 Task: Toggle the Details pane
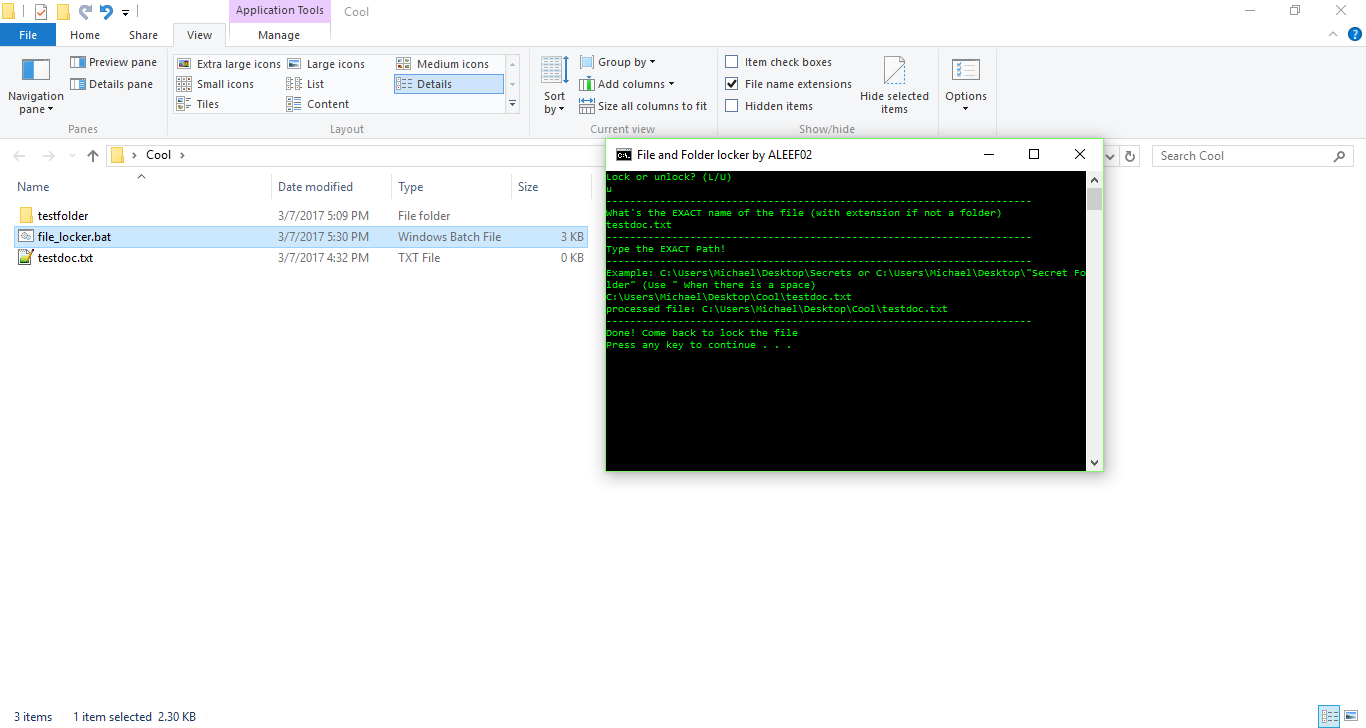tap(111, 84)
